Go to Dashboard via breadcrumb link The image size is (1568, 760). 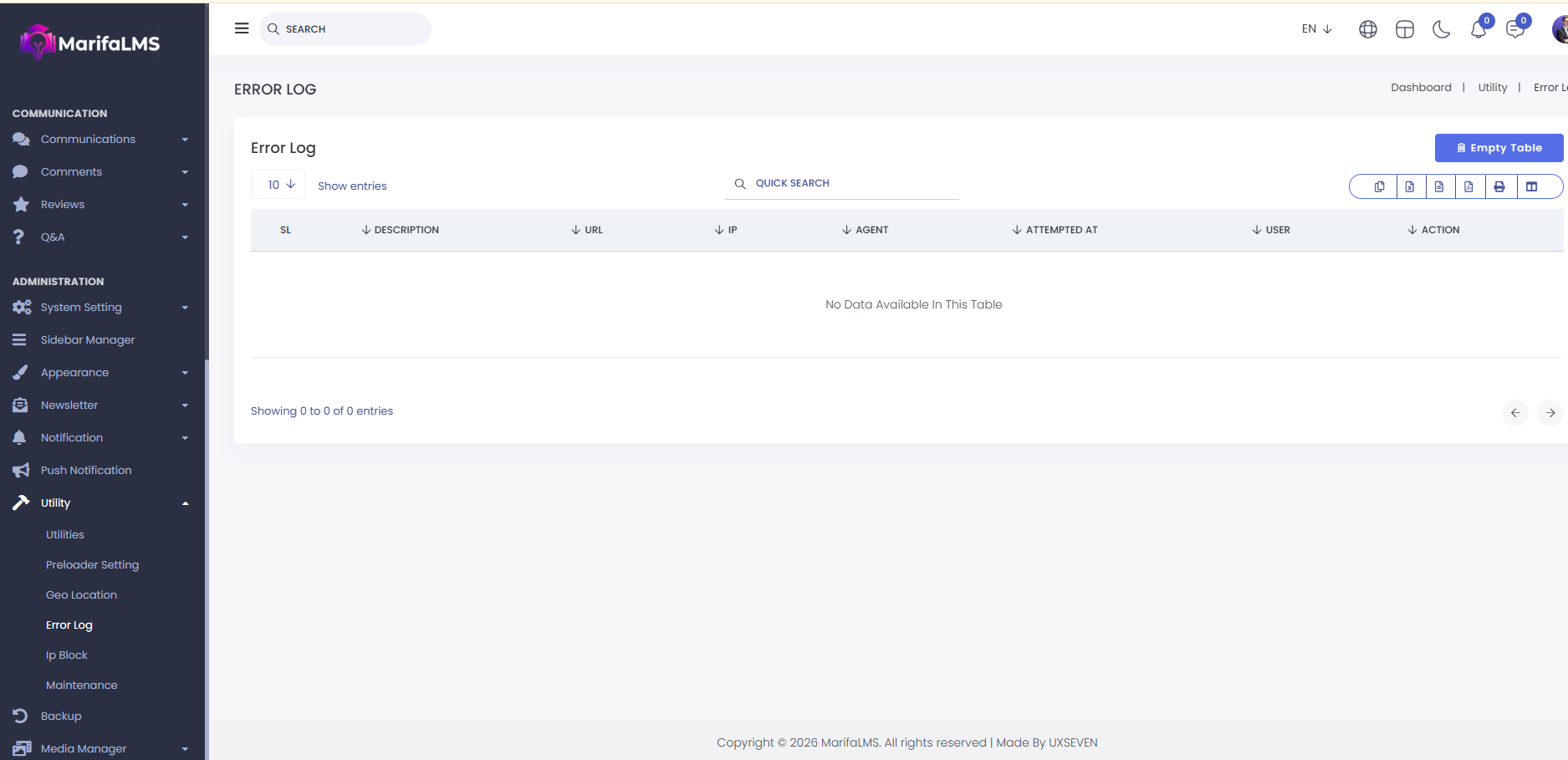pyautogui.click(x=1421, y=87)
